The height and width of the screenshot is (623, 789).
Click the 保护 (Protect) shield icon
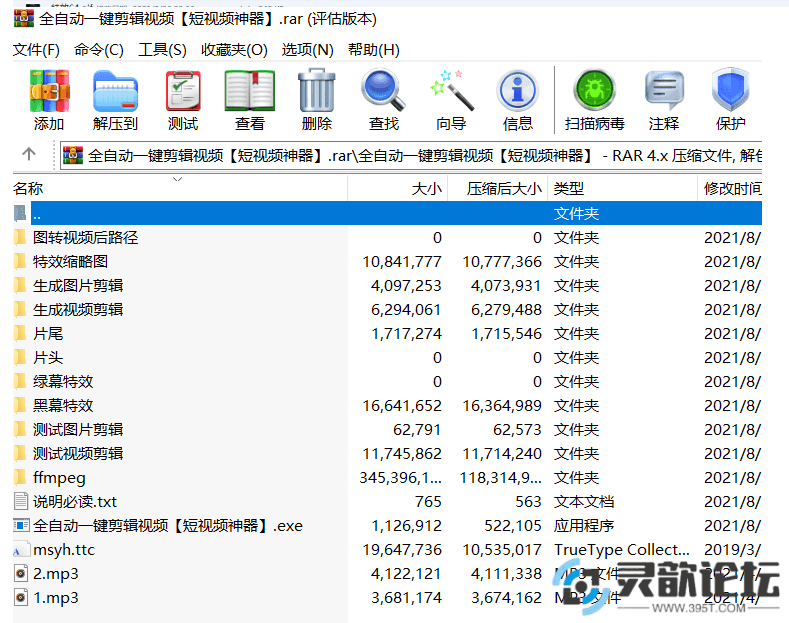[731, 91]
